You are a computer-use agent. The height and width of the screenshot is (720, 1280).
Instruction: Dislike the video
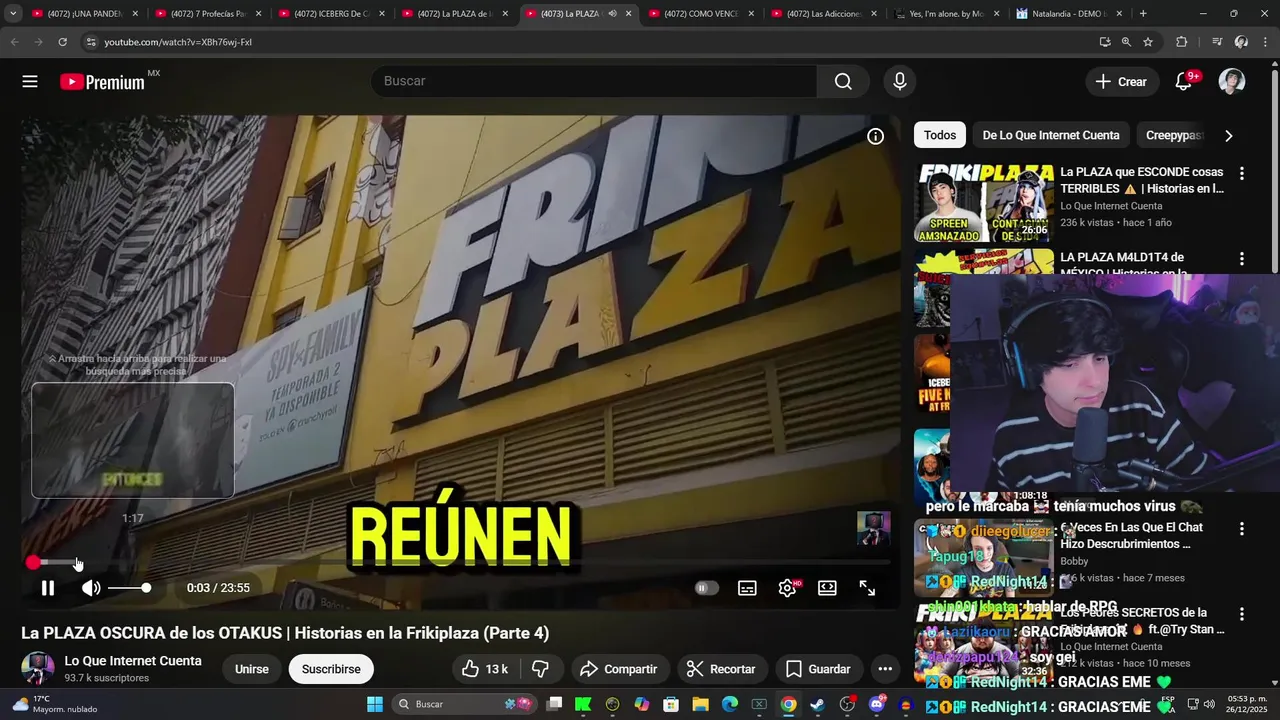[x=540, y=669]
